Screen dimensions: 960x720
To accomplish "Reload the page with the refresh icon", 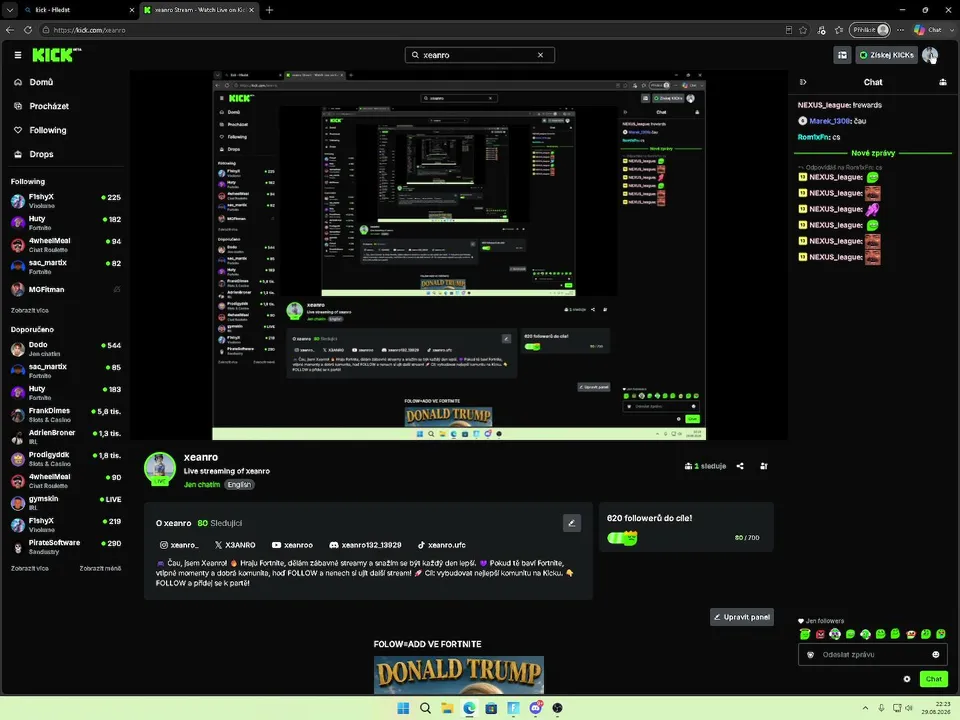I will pos(28,29).
